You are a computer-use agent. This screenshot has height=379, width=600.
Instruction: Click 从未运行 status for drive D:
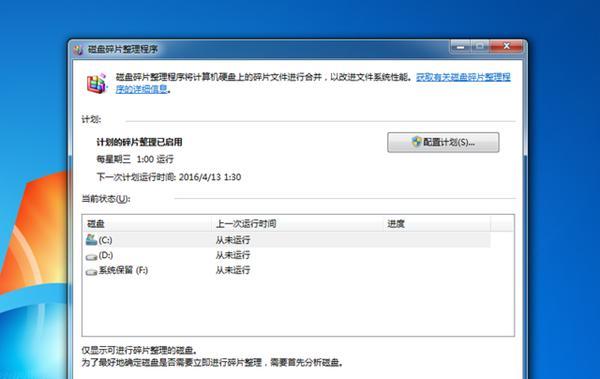click(233, 255)
